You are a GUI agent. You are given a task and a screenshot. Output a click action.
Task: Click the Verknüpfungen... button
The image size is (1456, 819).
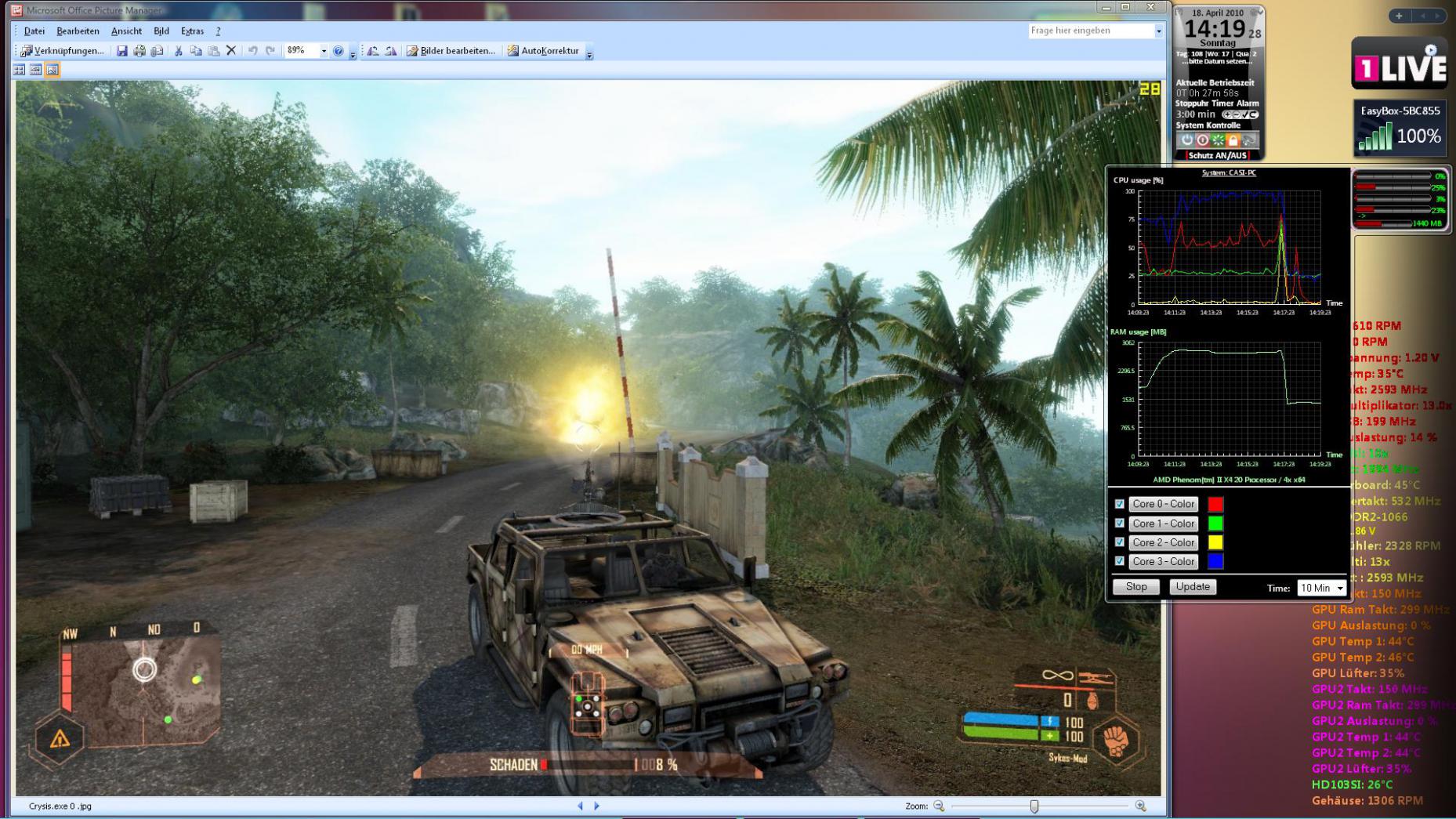tap(62, 51)
